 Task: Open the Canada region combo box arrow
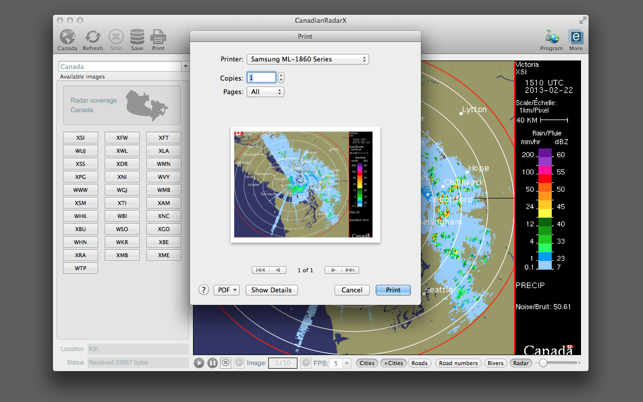tap(185, 66)
